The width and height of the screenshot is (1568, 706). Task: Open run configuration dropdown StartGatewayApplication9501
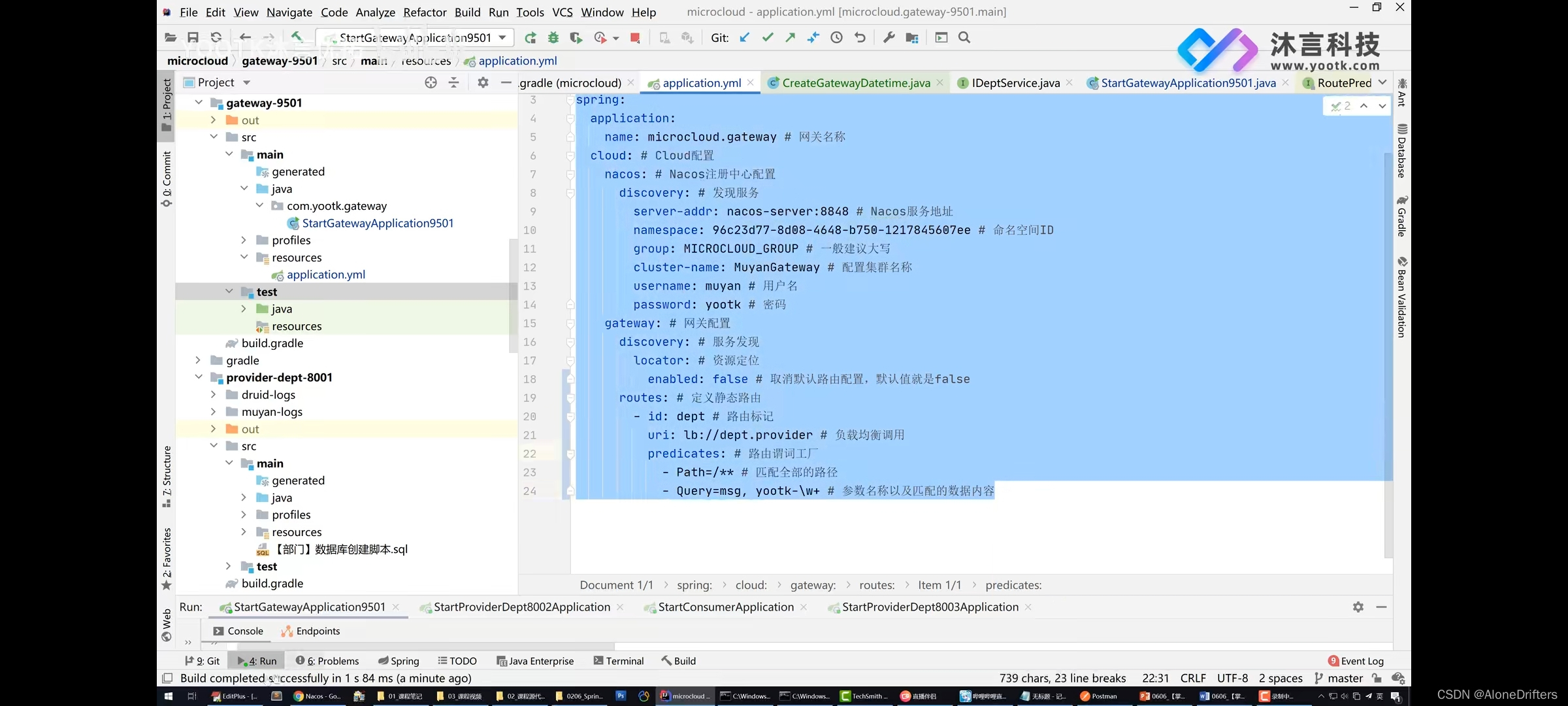coord(415,38)
